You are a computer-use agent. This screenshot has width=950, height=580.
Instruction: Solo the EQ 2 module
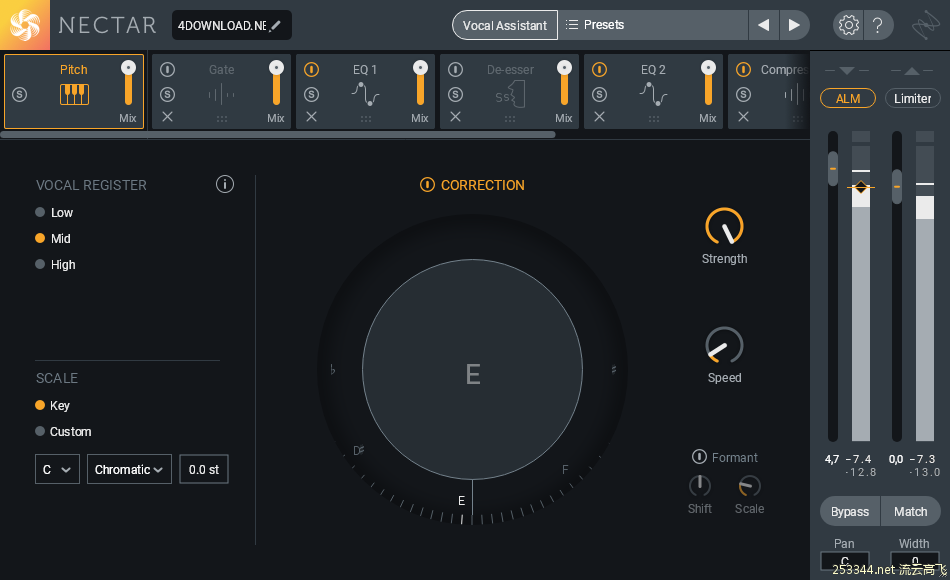[x=599, y=95]
